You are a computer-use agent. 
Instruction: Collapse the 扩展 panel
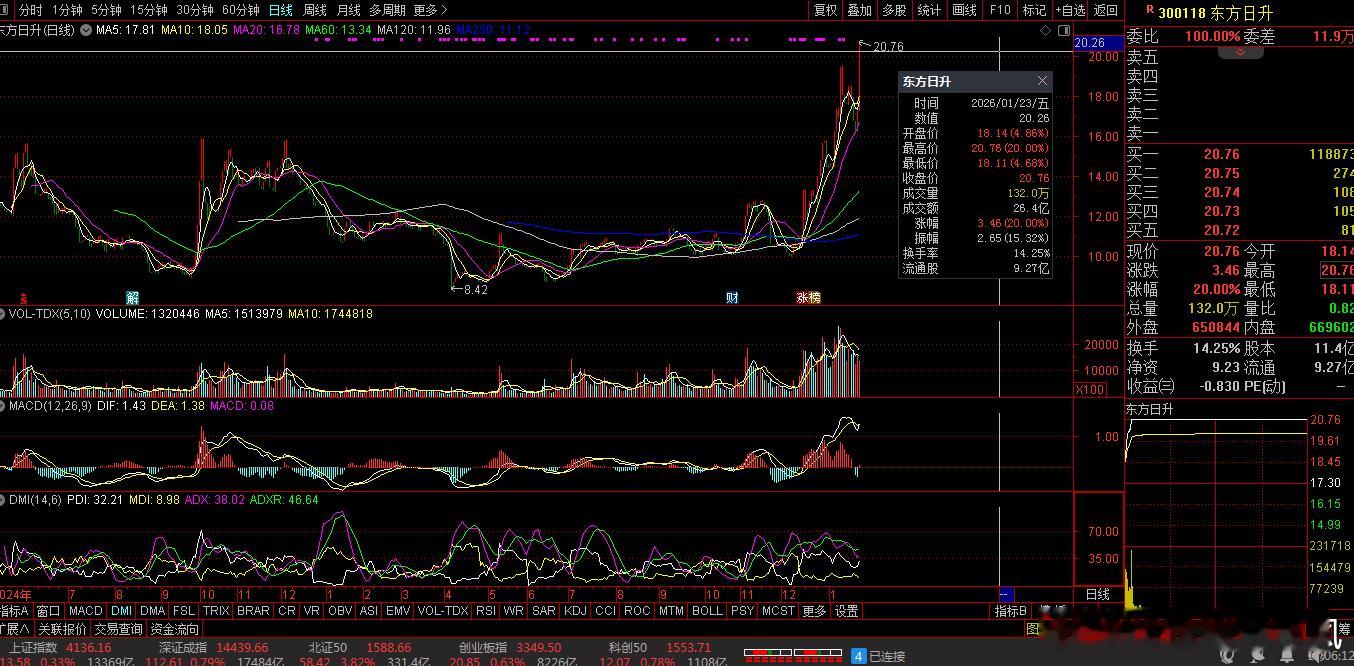pos(15,629)
